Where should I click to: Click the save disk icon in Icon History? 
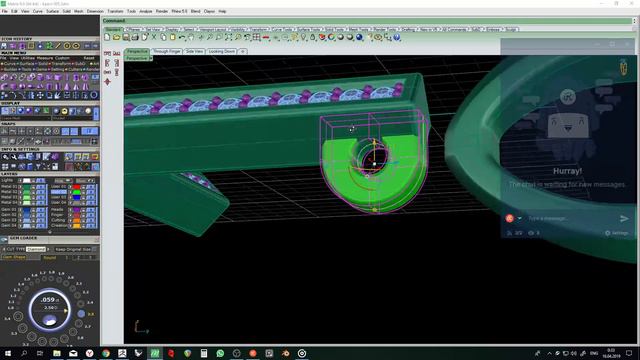pos(4,46)
